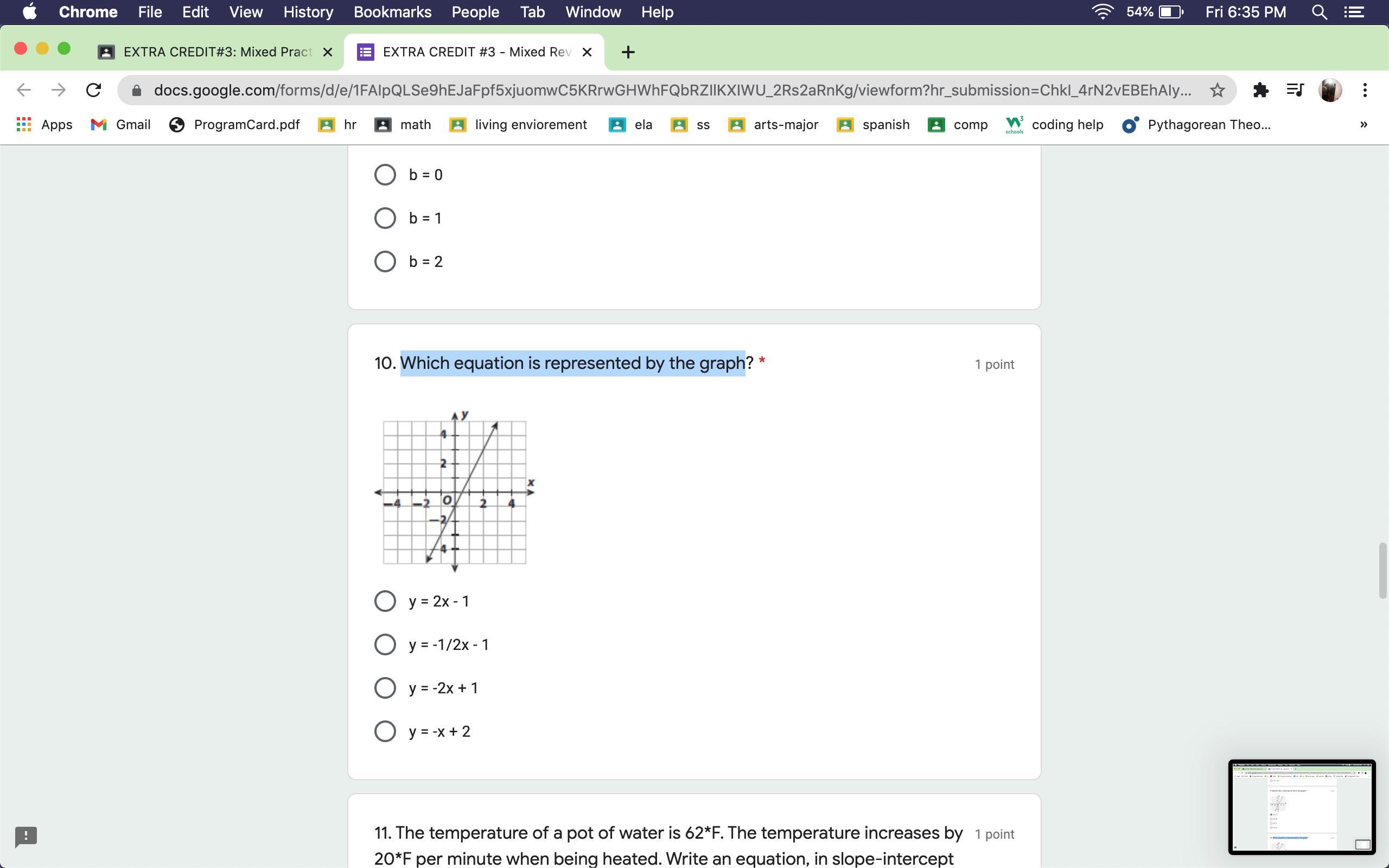Bookmark this page with star icon
This screenshot has height=868, width=1389.
point(1217,90)
